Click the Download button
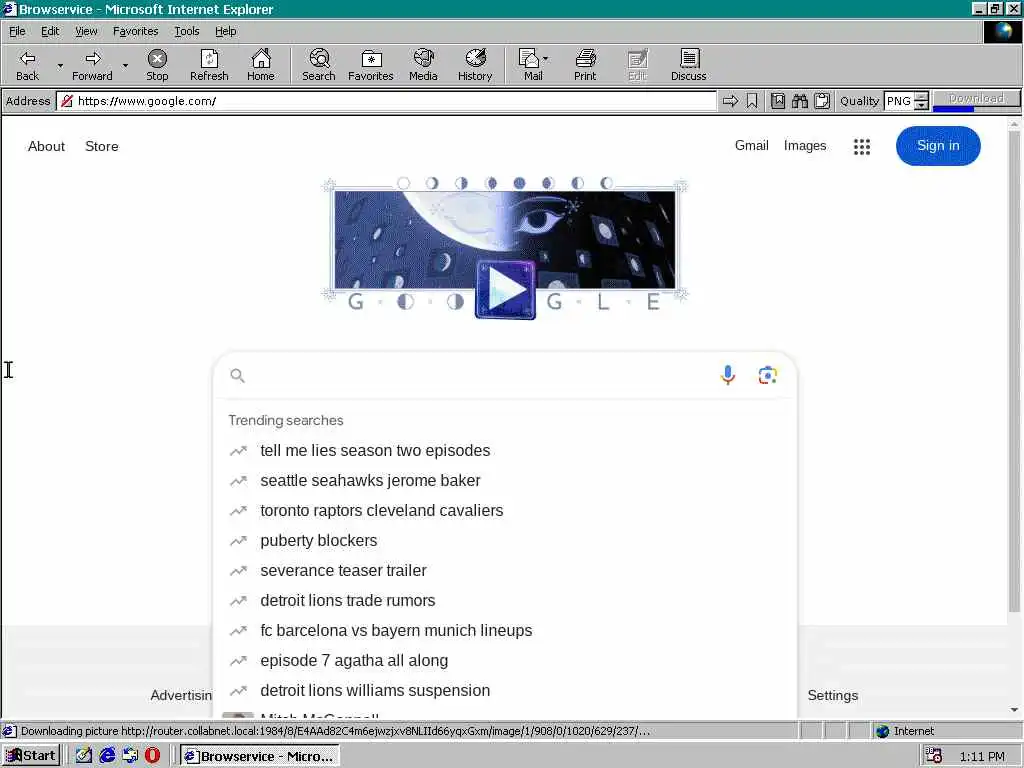 pyautogui.click(x=976, y=98)
